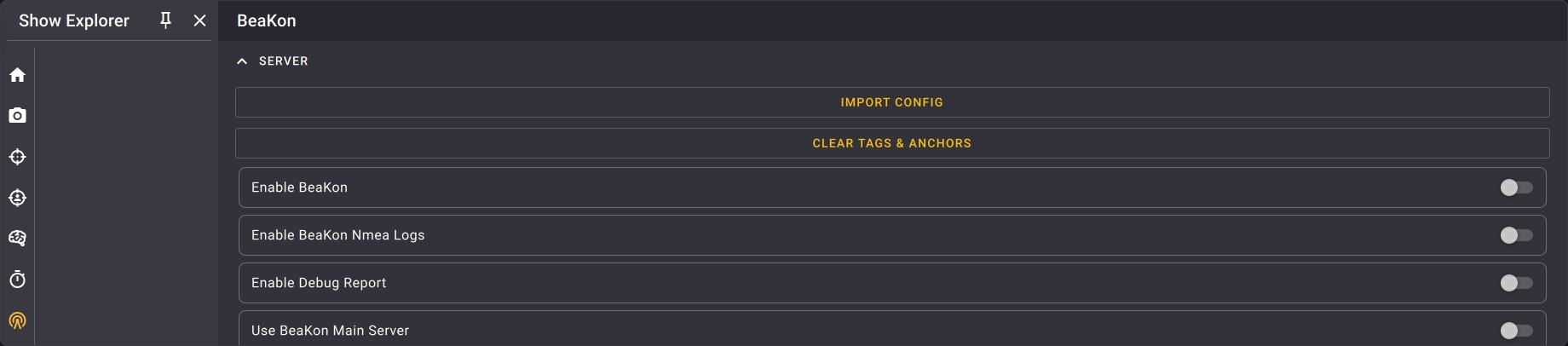This screenshot has width=1568, height=346.
Task: Close the Show Explorer panel
Action: [x=199, y=20]
